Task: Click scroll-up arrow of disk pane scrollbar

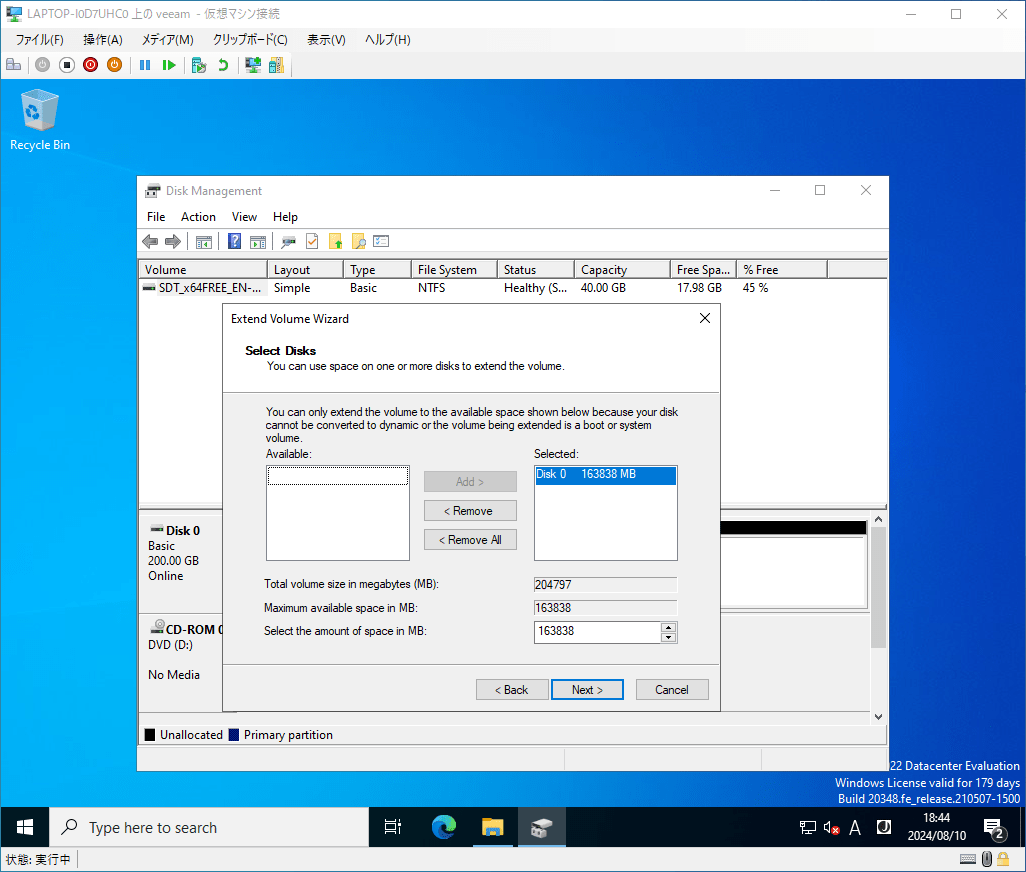Action: coord(878,519)
